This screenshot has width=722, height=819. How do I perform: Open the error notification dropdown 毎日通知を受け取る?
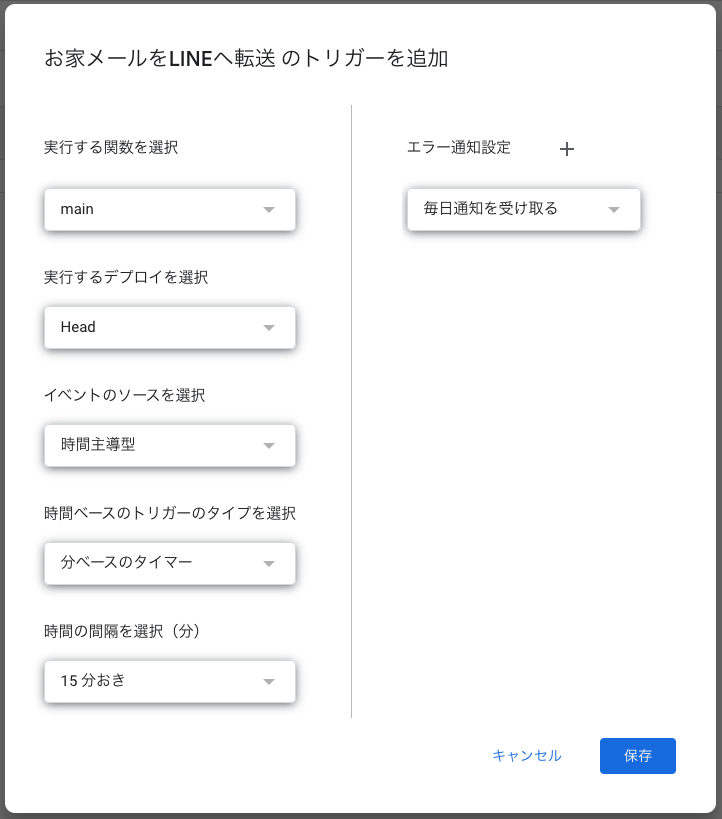(523, 209)
